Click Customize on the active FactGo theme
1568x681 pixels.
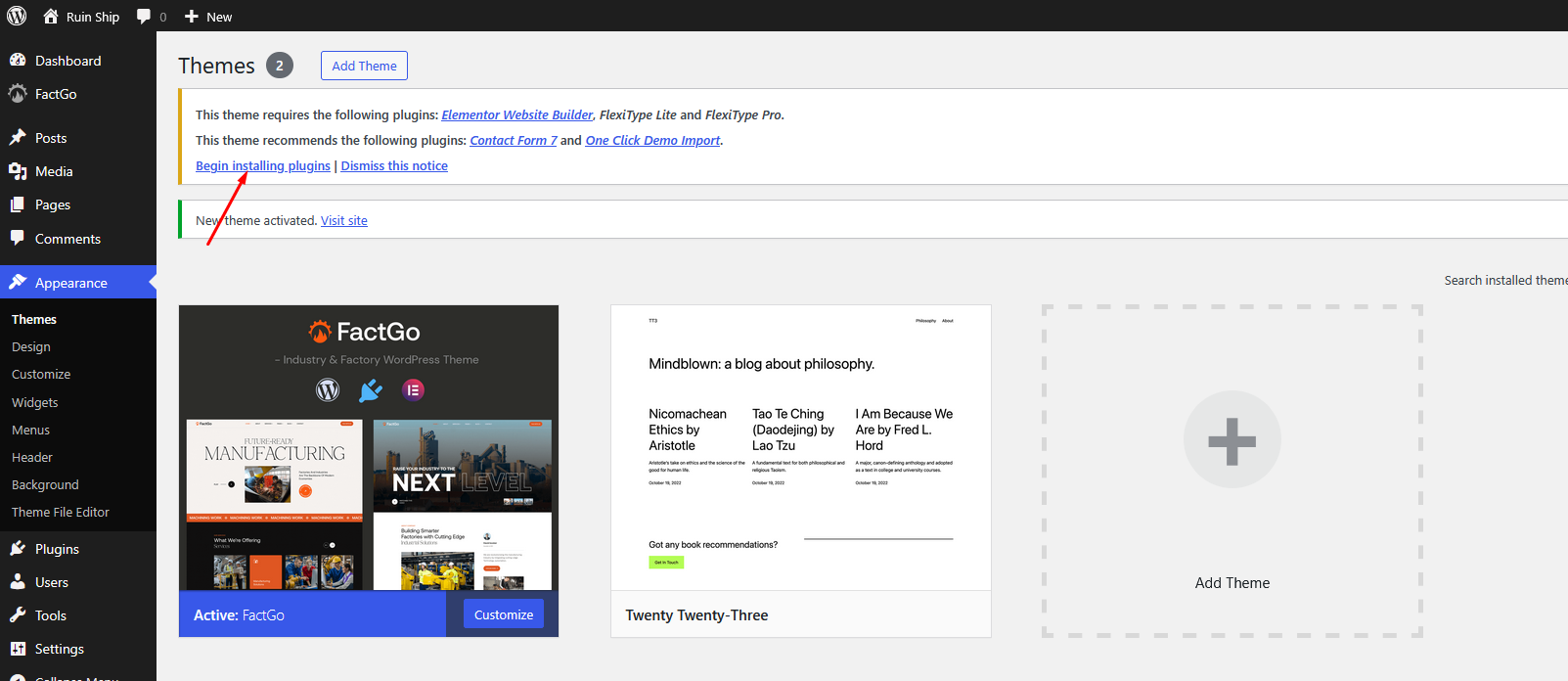pos(504,614)
